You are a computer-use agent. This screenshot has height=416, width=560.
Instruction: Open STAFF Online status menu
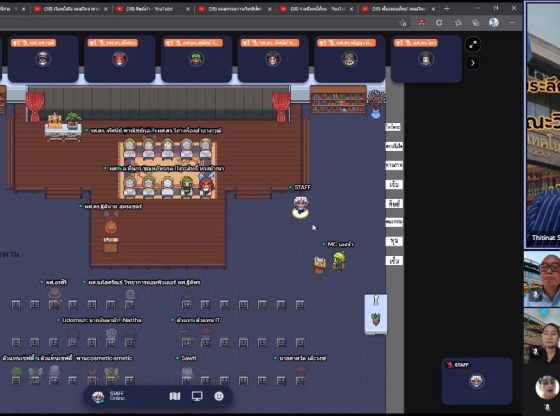pyautogui.click(x=108, y=396)
